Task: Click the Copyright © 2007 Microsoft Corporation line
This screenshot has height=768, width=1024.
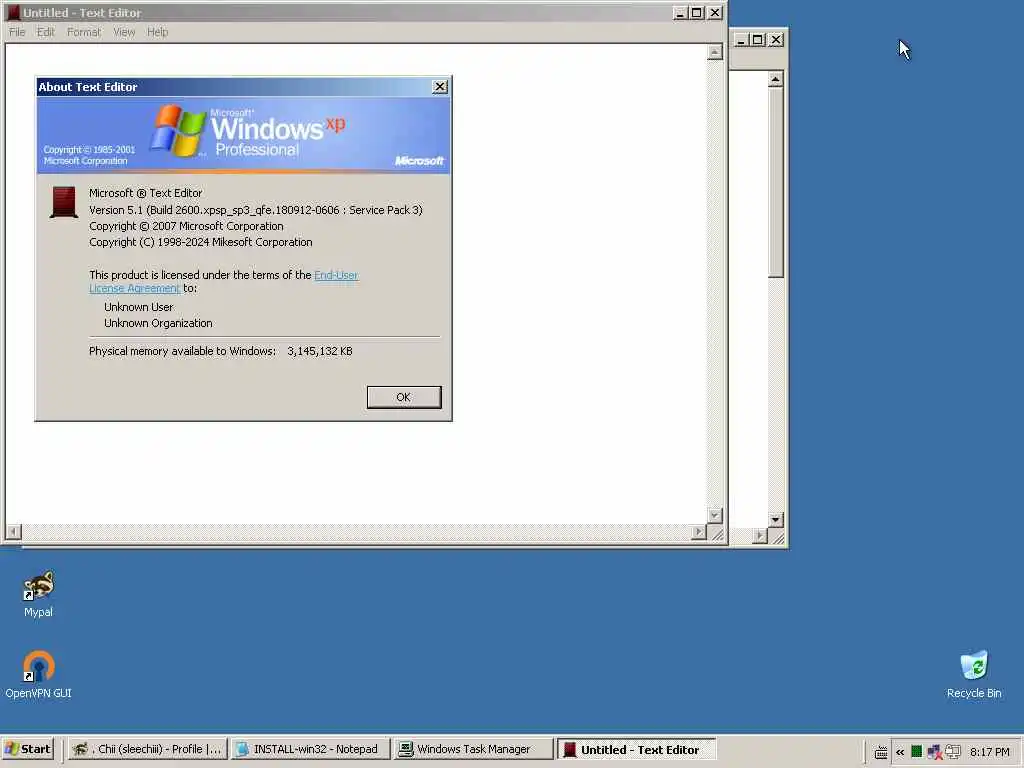Action: tap(186, 226)
